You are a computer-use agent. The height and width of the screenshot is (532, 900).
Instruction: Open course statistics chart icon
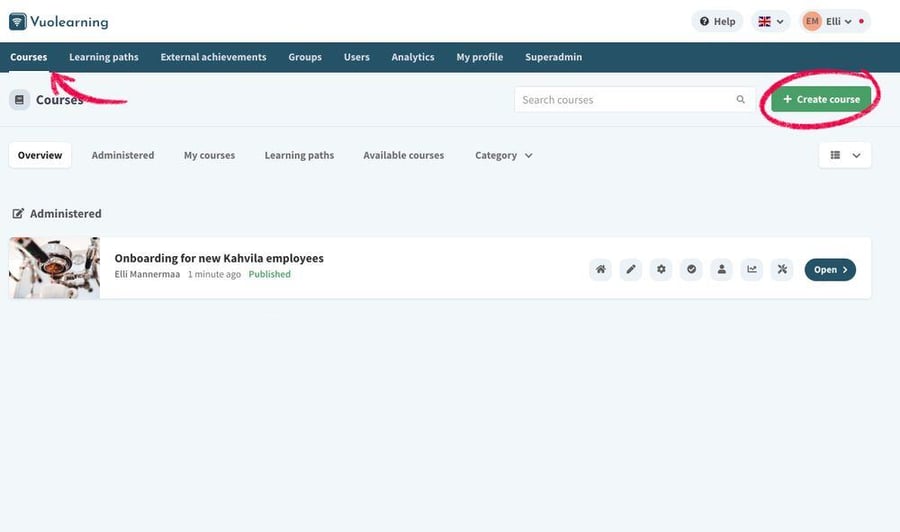coord(752,269)
